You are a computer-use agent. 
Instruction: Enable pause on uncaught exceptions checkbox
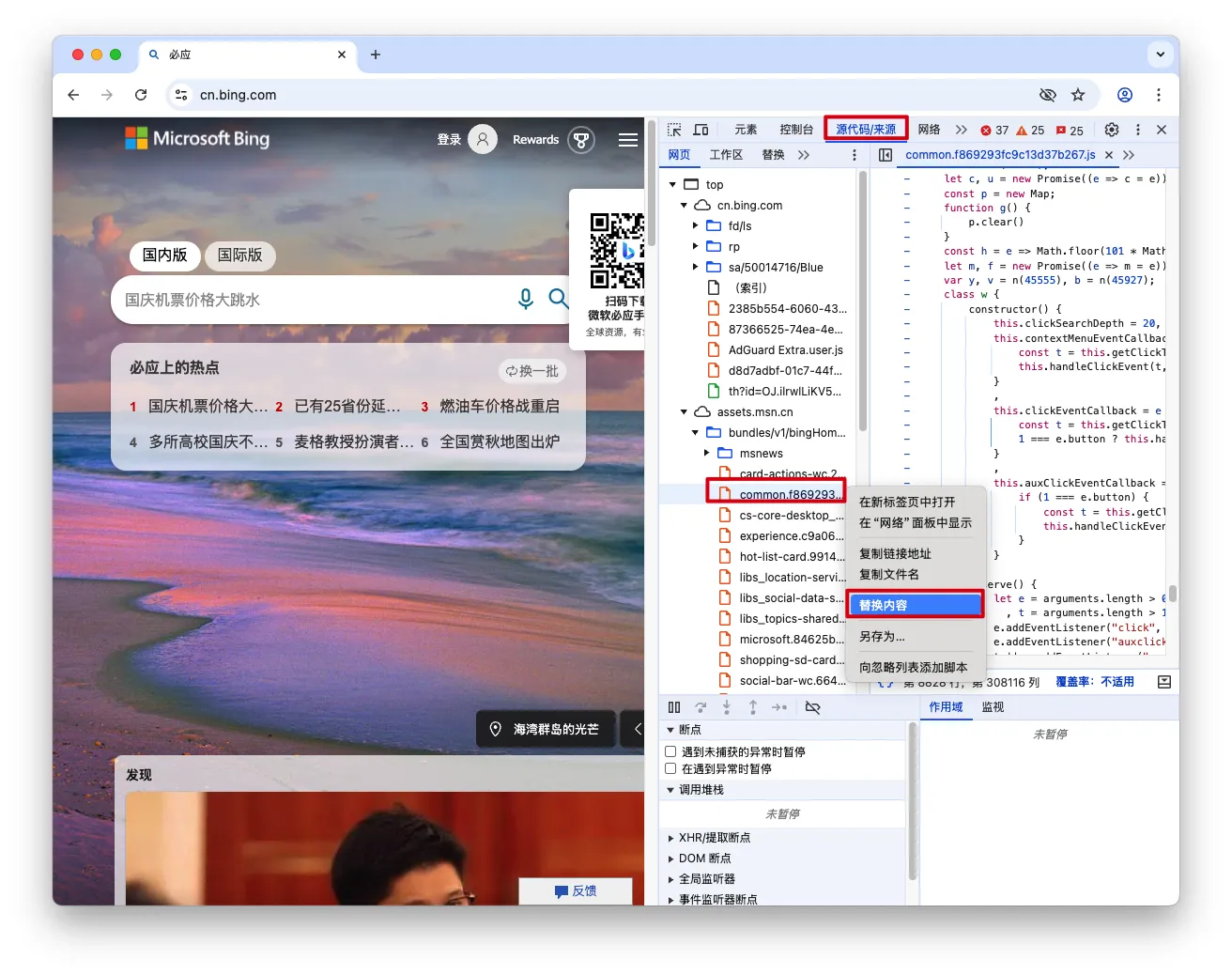tap(670, 751)
